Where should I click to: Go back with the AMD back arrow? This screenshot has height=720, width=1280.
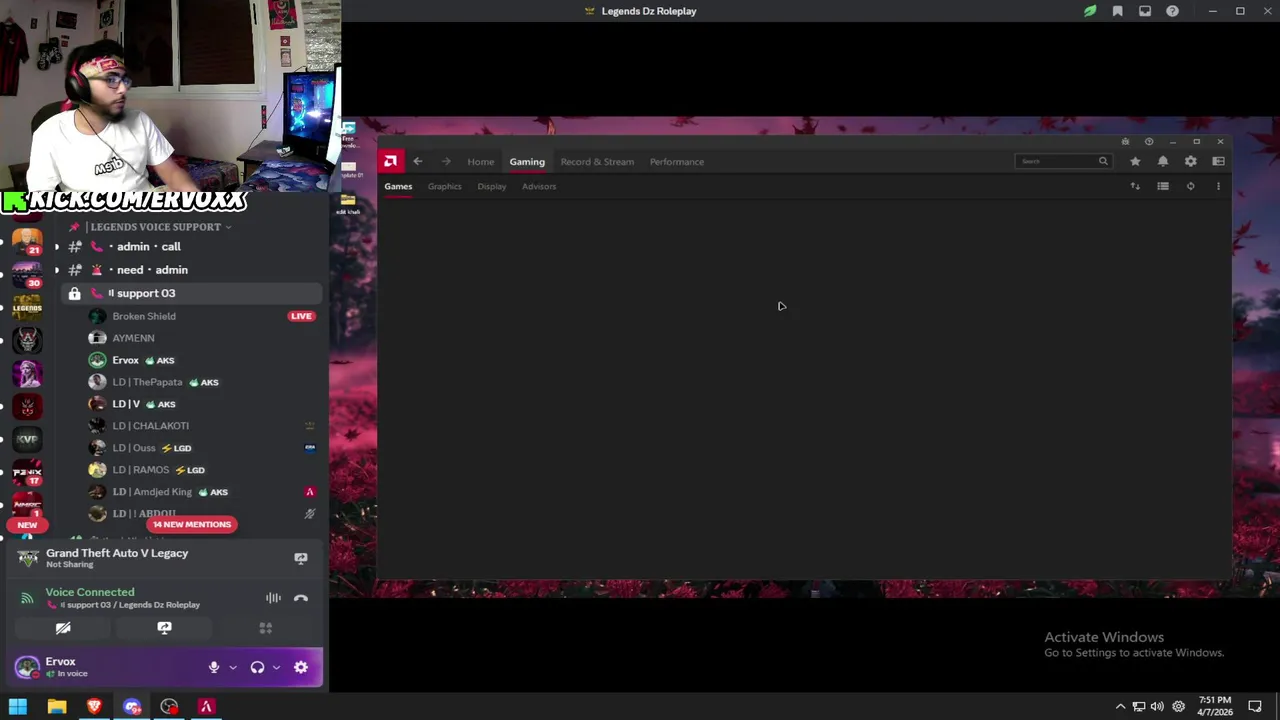(418, 161)
